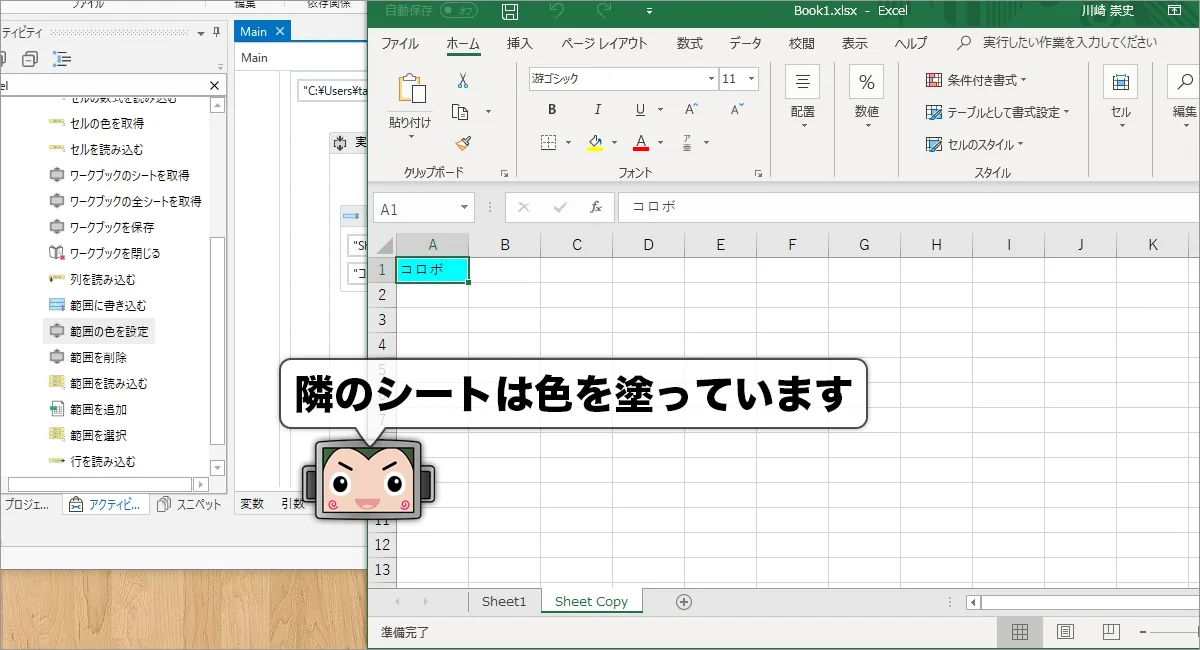Switch to the Sheet1 worksheet tab
The height and width of the screenshot is (650, 1200).
tap(504, 601)
